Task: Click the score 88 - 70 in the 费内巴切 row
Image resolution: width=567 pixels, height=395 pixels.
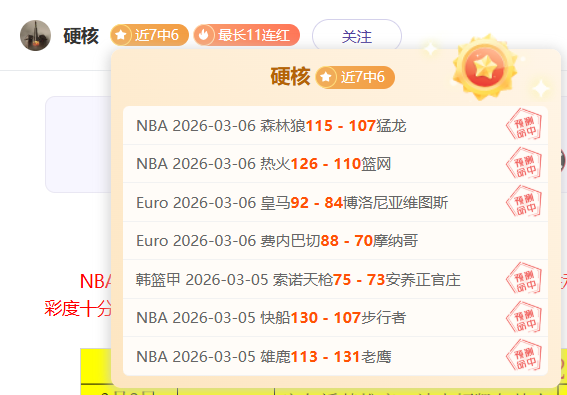Action: point(347,241)
